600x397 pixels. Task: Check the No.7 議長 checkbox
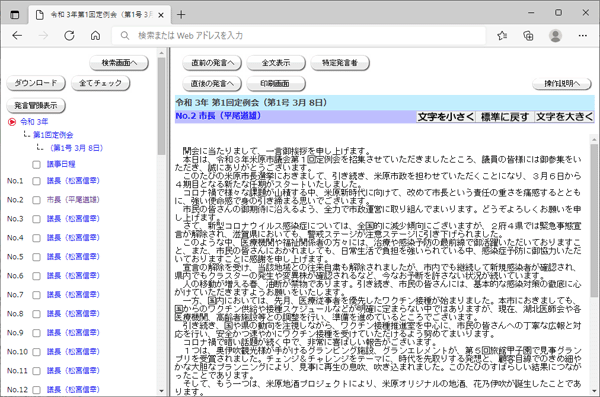[36, 295]
